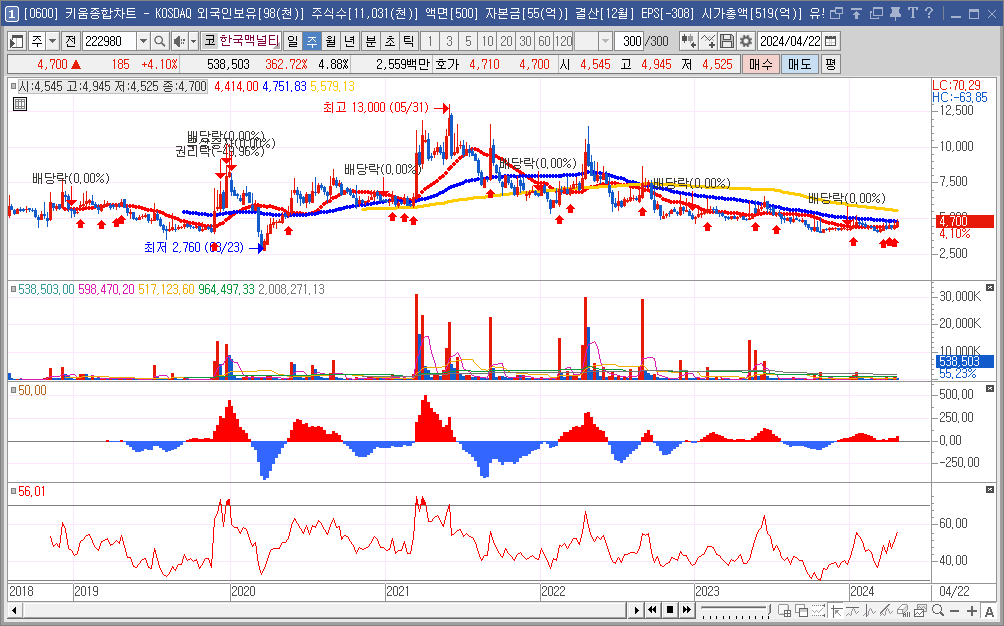The image size is (1004, 626).
Task: Open chart settings with the gear icon
Action: (x=746, y=42)
